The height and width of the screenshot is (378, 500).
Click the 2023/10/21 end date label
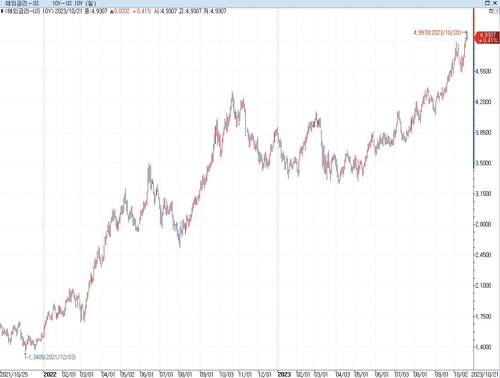point(485,374)
